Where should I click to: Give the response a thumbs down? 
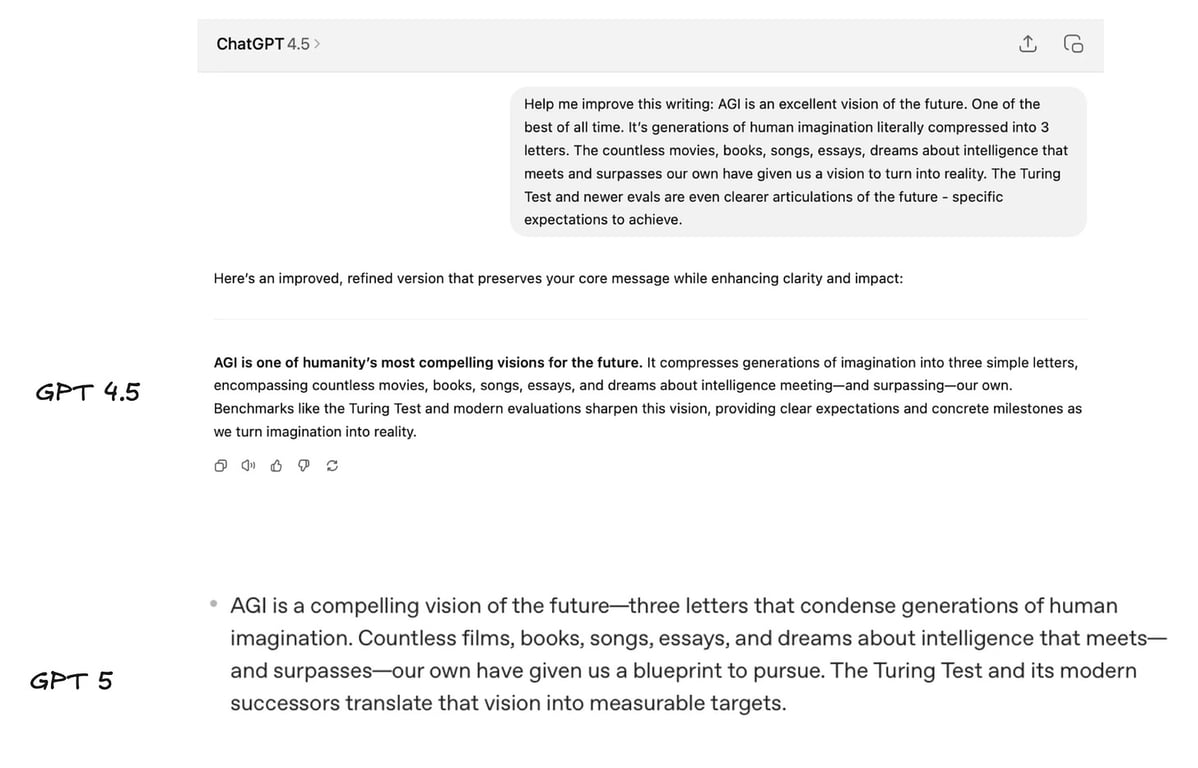304,465
